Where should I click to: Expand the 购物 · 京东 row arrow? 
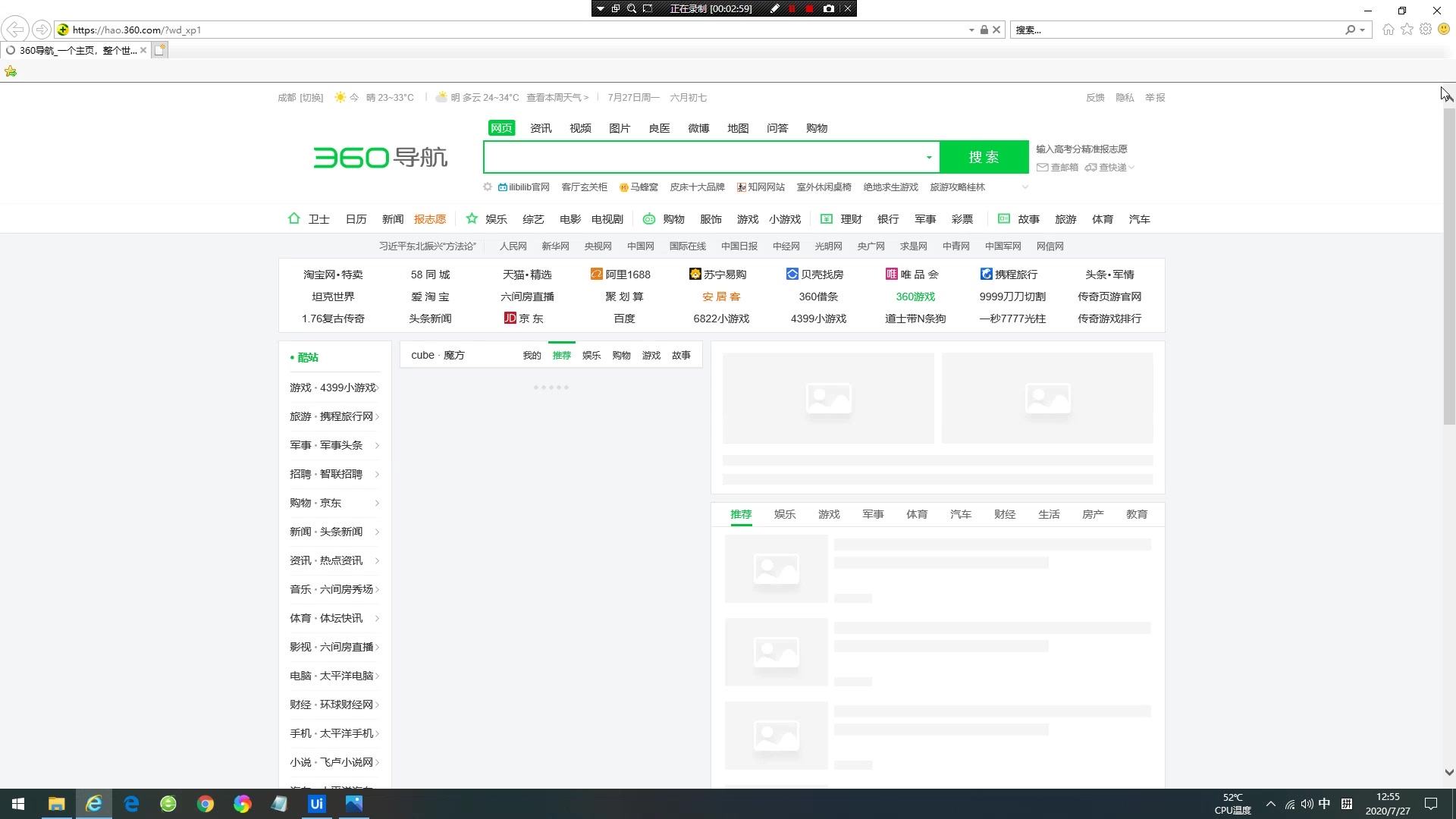(x=377, y=503)
